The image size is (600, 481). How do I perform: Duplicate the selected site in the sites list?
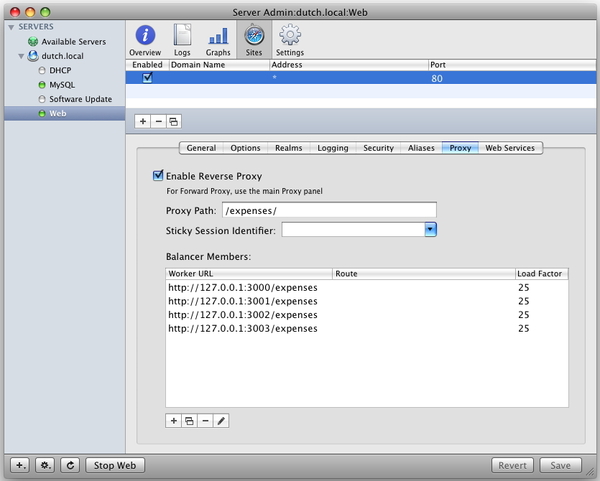tap(174, 122)
